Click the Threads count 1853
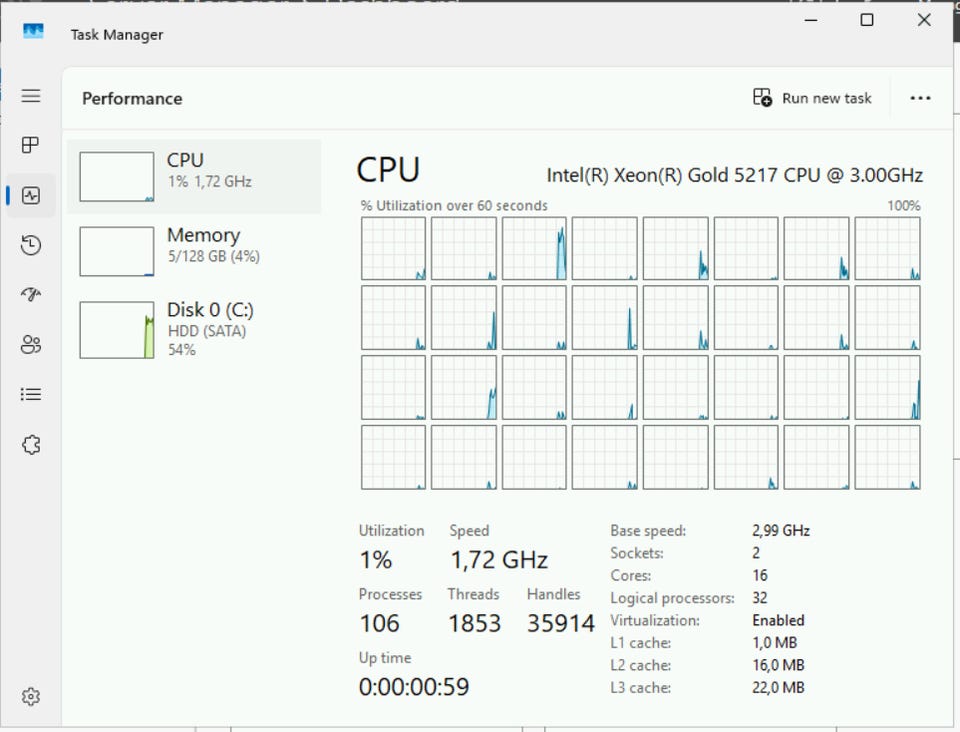 [x=474, y=623]
